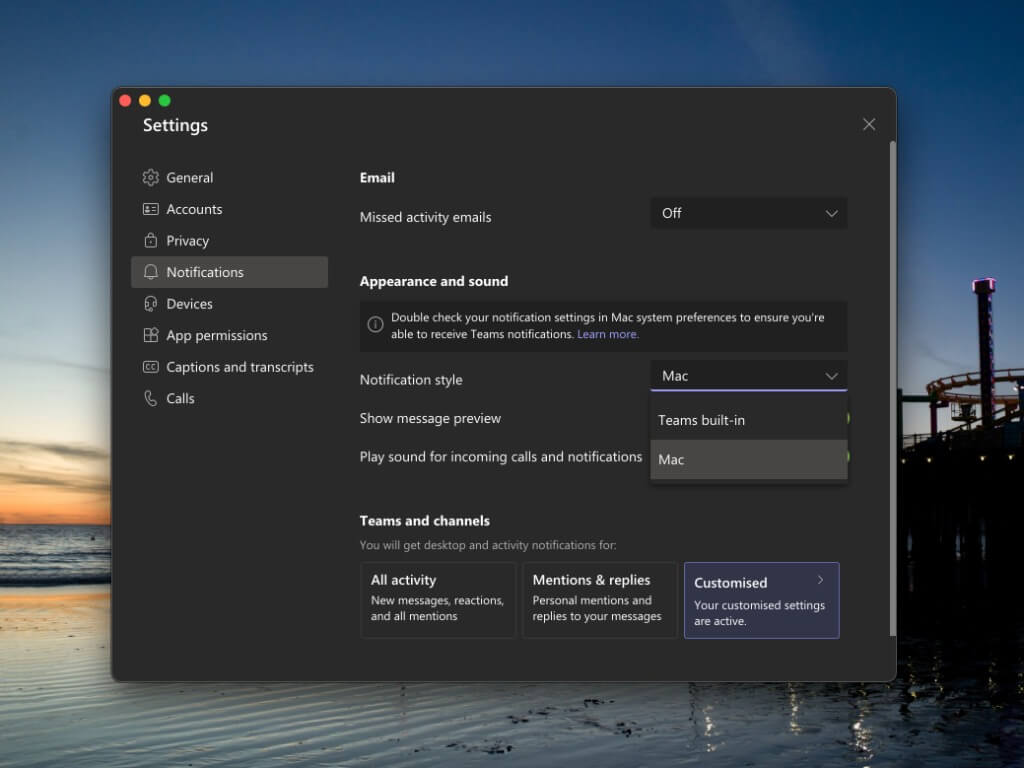Open the Learn more link
Viewport: 1024px width, 768px height.
(x=607, y=334)
